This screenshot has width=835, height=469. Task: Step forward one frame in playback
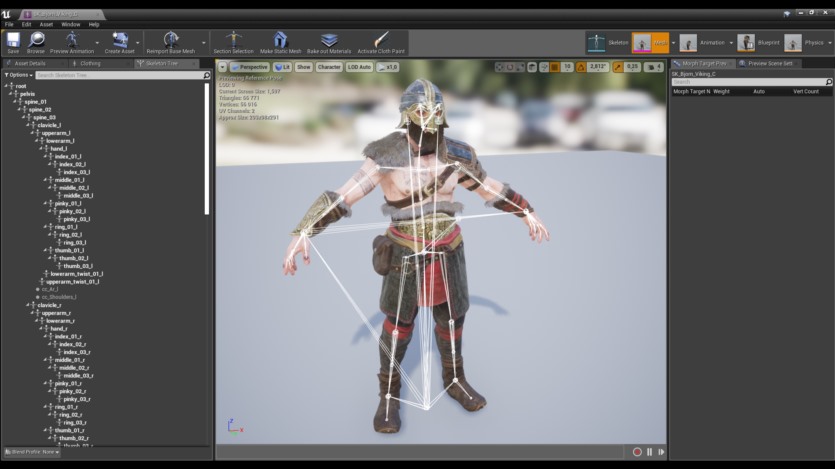click(x=661, y=452)
